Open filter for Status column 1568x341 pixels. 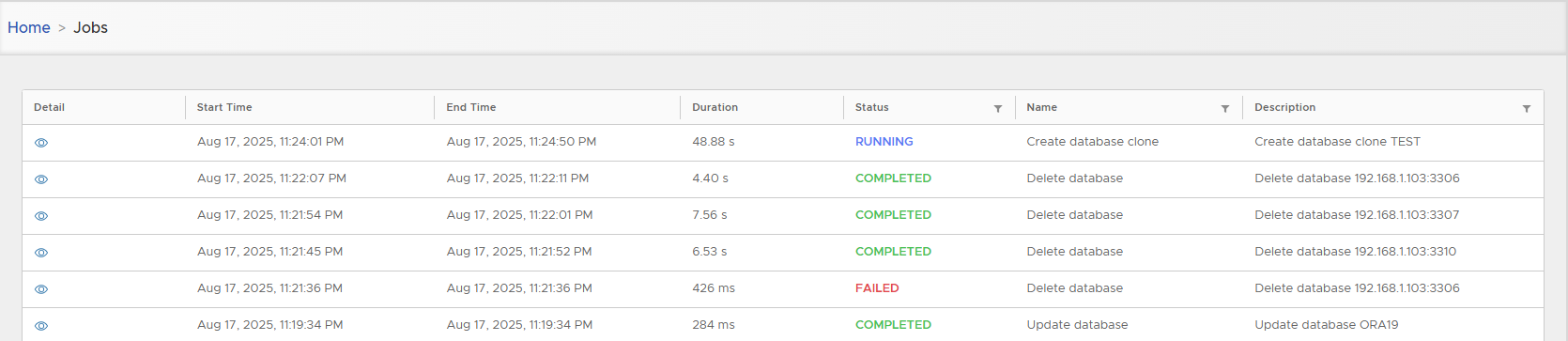click(x=998, y=109)
